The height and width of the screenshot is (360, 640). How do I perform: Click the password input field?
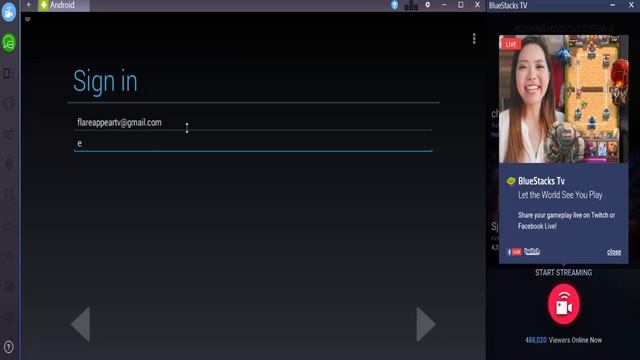pyautogui.click(x=253, y=143)
